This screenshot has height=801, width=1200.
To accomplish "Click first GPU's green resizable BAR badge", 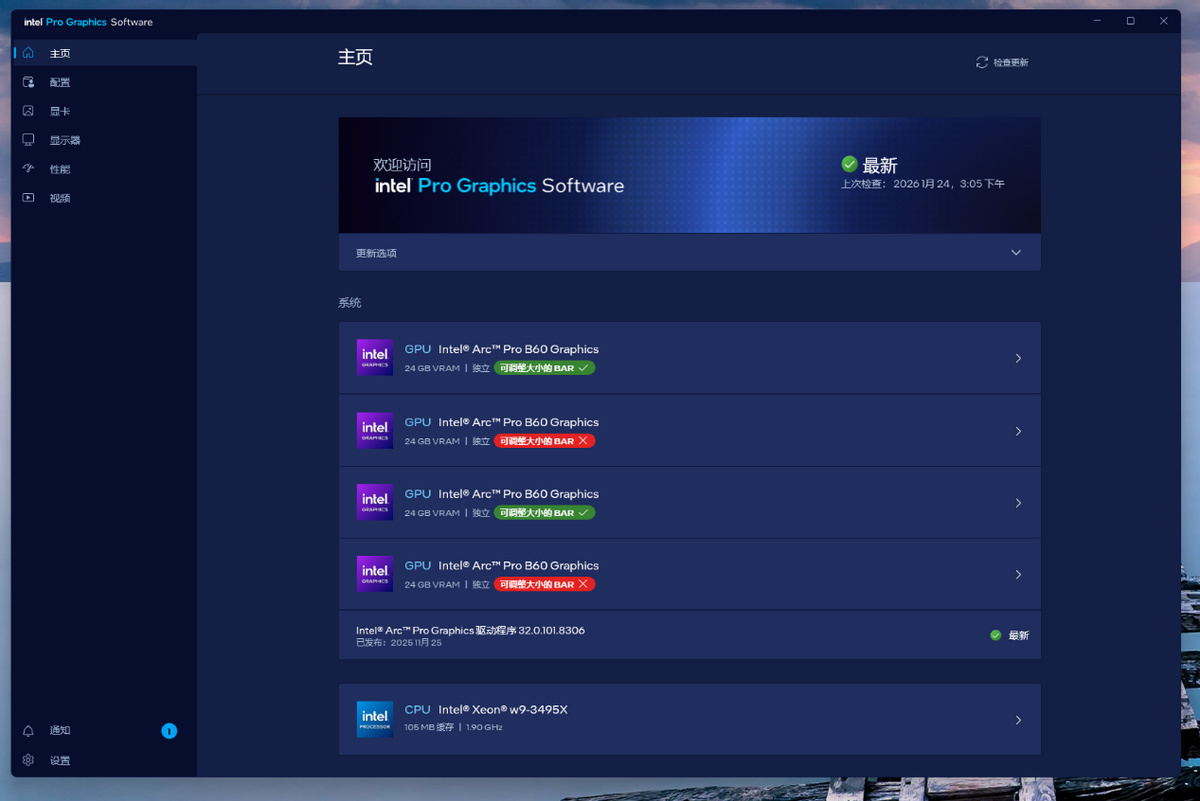I will point(545,368).
